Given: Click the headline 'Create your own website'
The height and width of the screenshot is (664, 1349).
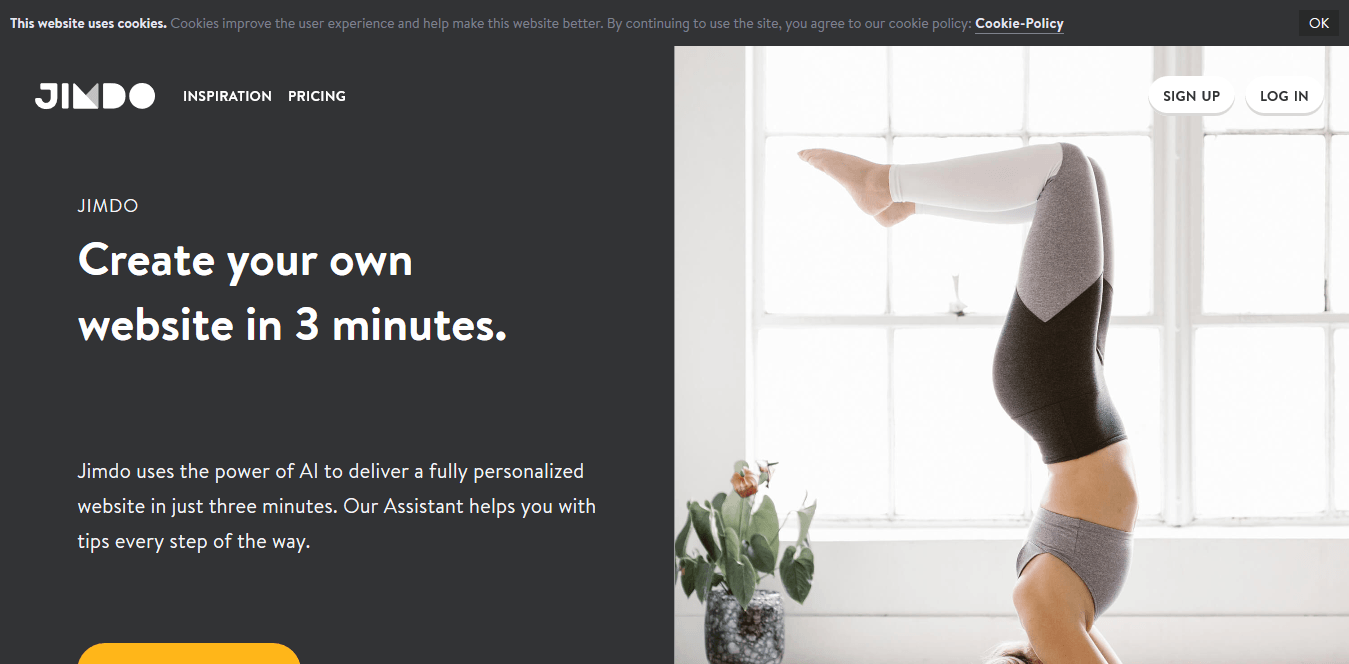Looking at the screenshot, I should (292, 293).
